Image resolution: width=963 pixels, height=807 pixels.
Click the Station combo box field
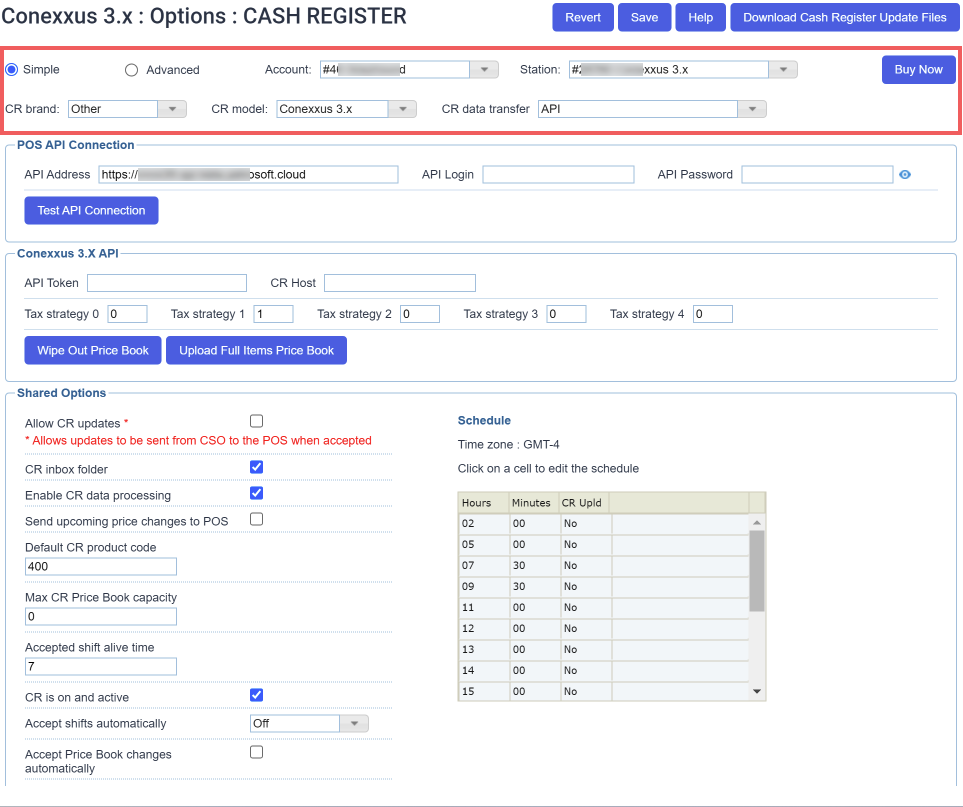point(669,69)
